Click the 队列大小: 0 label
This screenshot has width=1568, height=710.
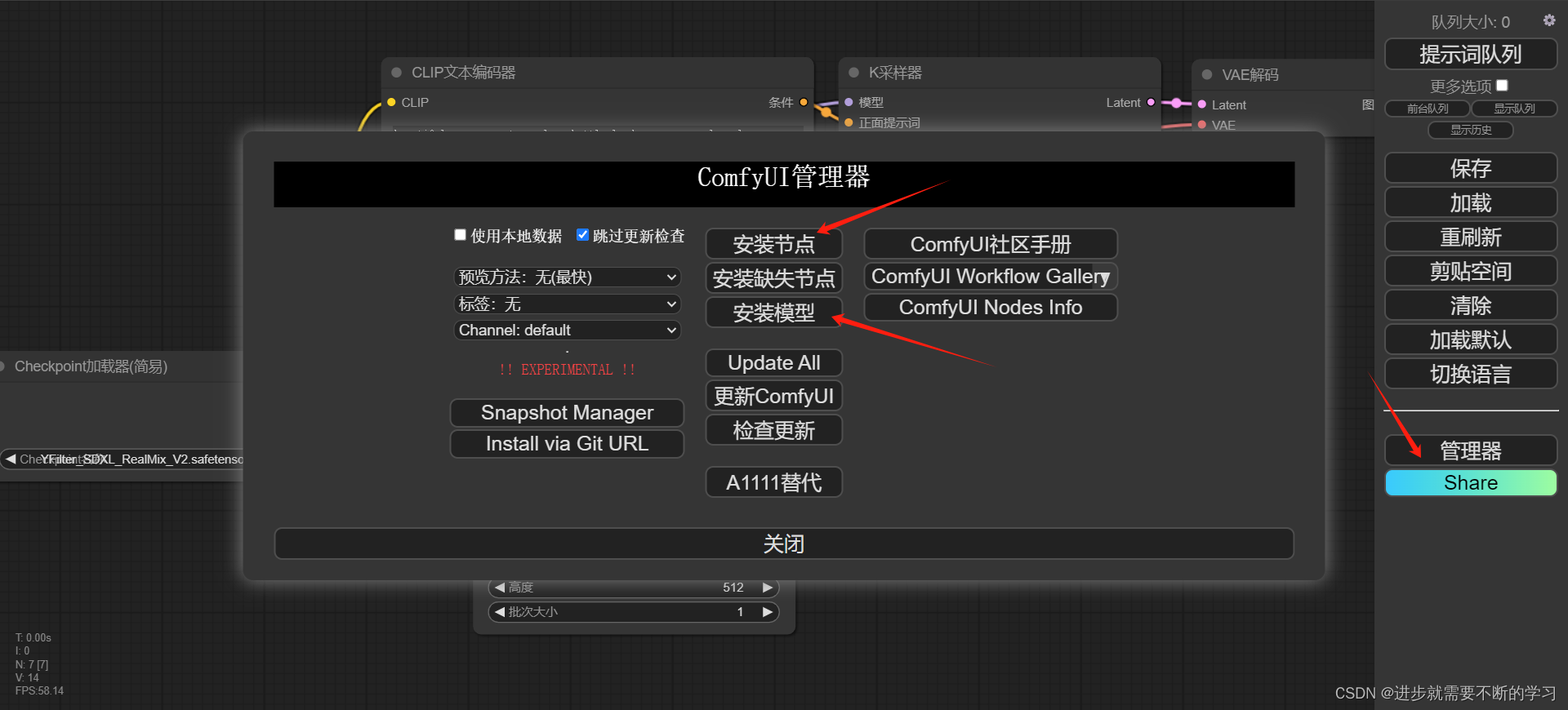click(1471, 22)
